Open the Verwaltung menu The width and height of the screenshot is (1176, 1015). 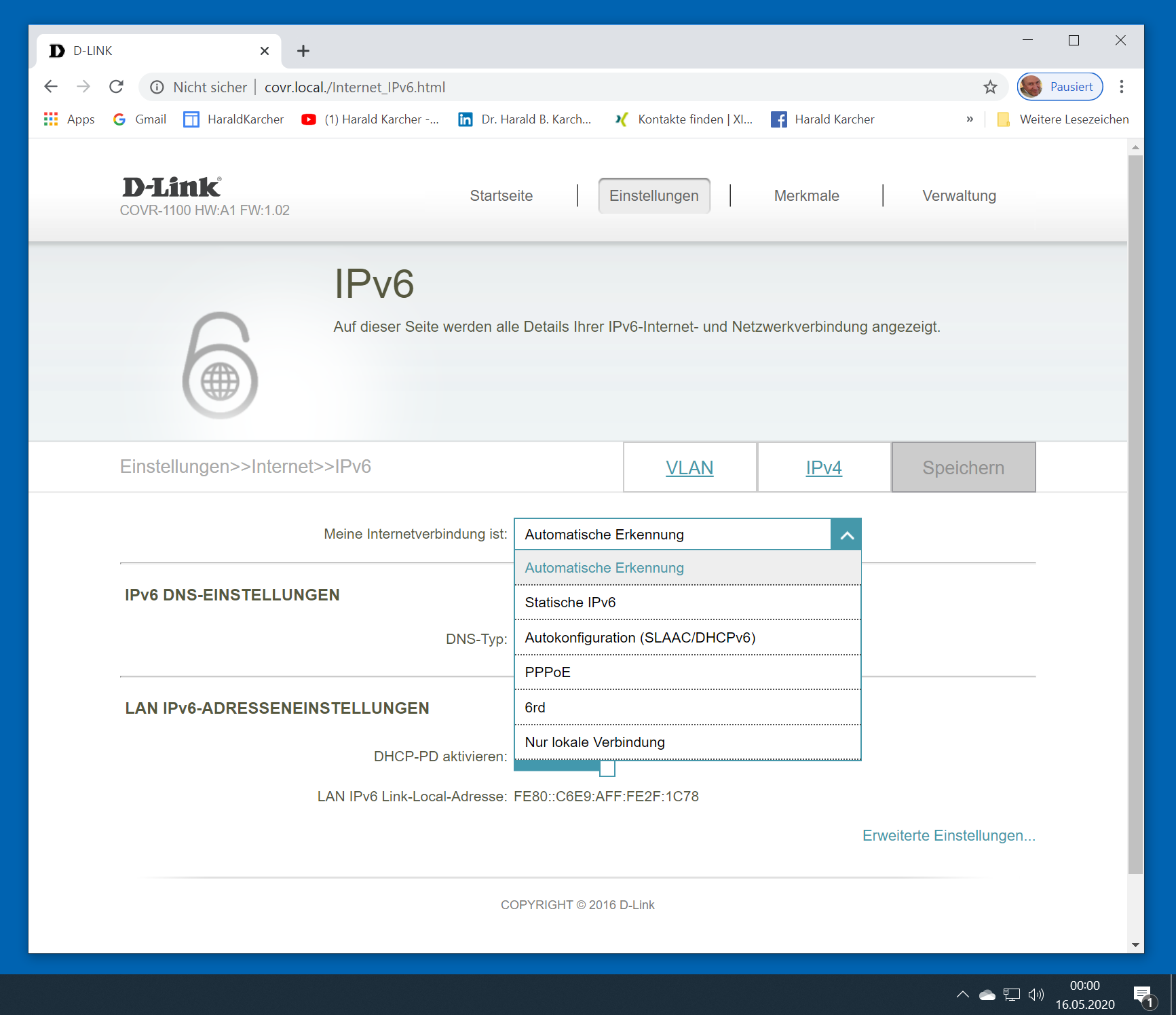[x=960, y=196]
